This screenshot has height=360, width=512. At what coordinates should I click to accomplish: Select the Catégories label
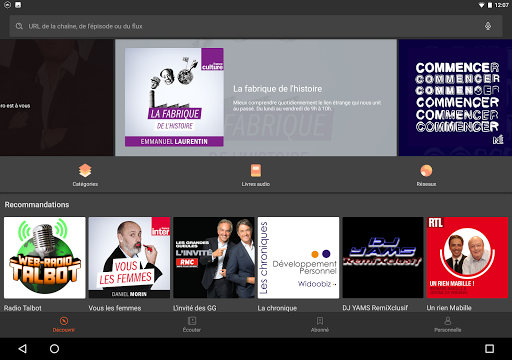click(x=85, y=184)
